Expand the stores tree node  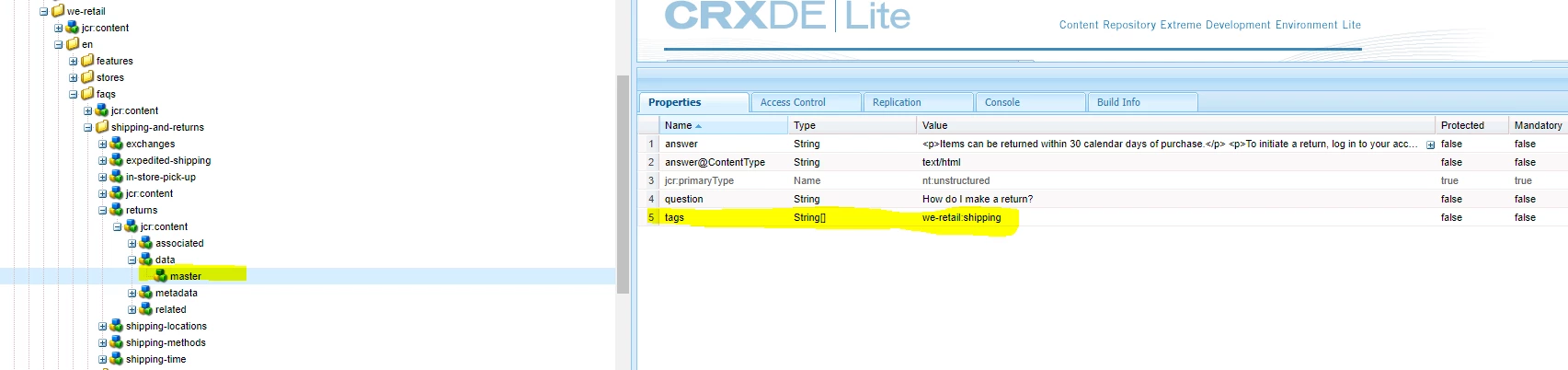tap(73, 78)
